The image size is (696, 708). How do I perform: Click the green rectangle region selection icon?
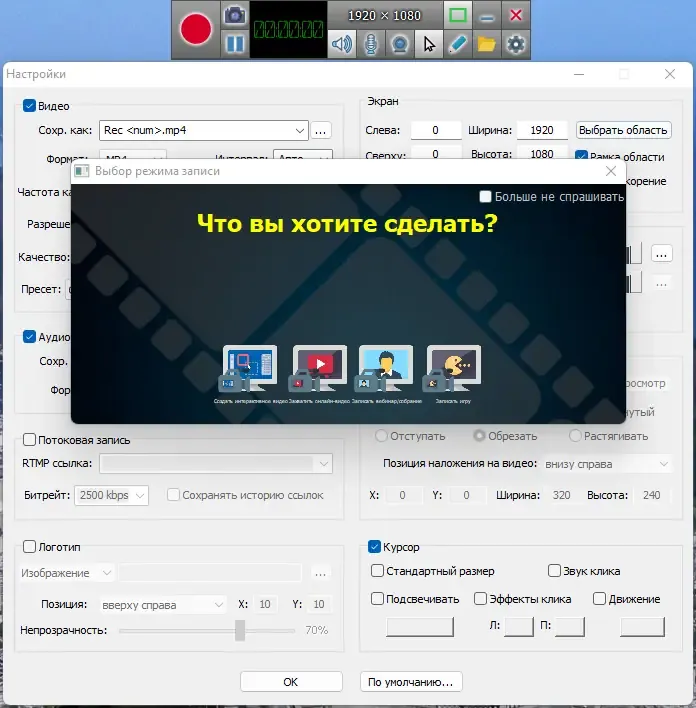pyautogui.click(x=458, y=15)
